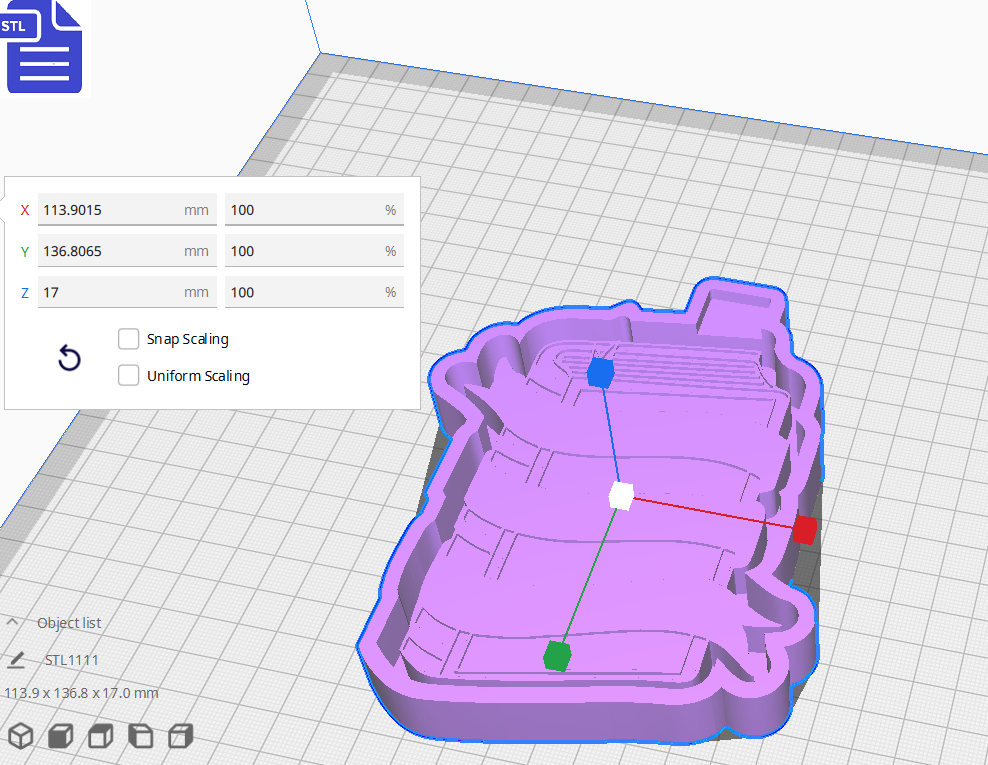
Task: Select the Left side view icon
Action: click(141, 735)
